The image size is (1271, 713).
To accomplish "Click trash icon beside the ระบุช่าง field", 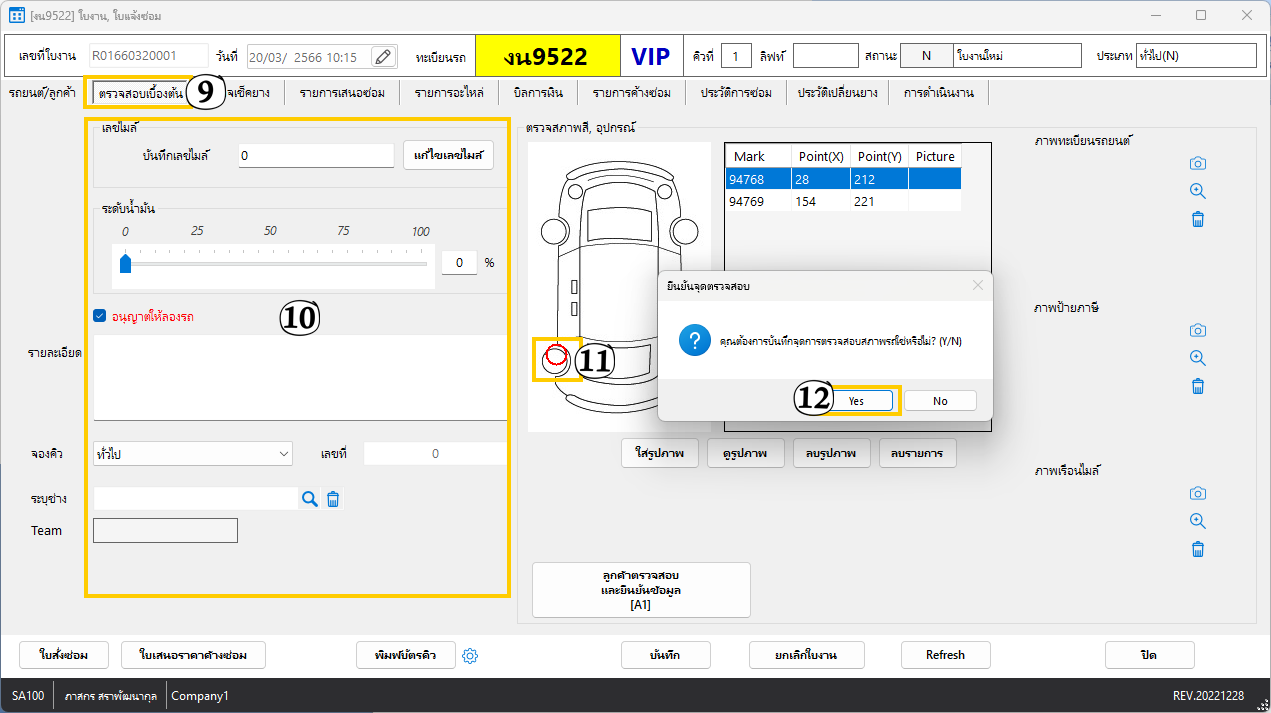I will (x=333, y=499).
